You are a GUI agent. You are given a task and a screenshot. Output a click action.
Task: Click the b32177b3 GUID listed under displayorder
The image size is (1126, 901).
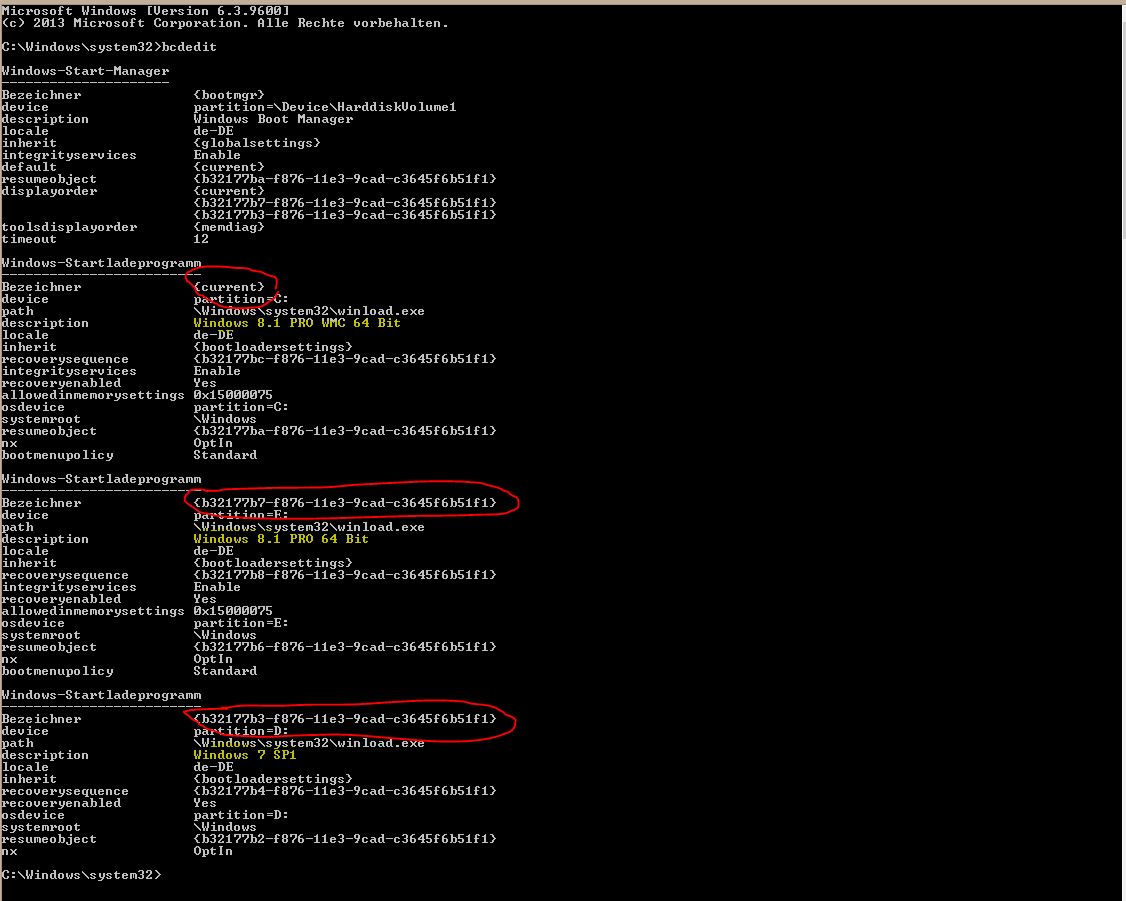tap(345, 215)
